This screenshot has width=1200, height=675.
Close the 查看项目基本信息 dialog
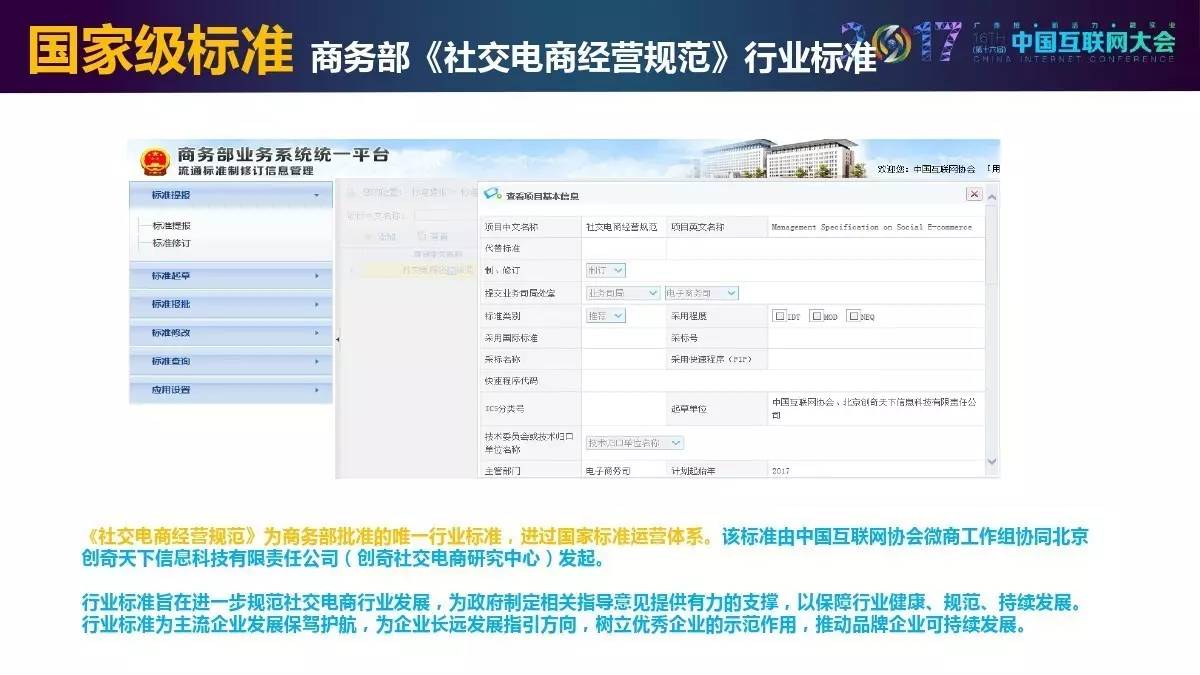pyautogui.click(x=973, y=194)
